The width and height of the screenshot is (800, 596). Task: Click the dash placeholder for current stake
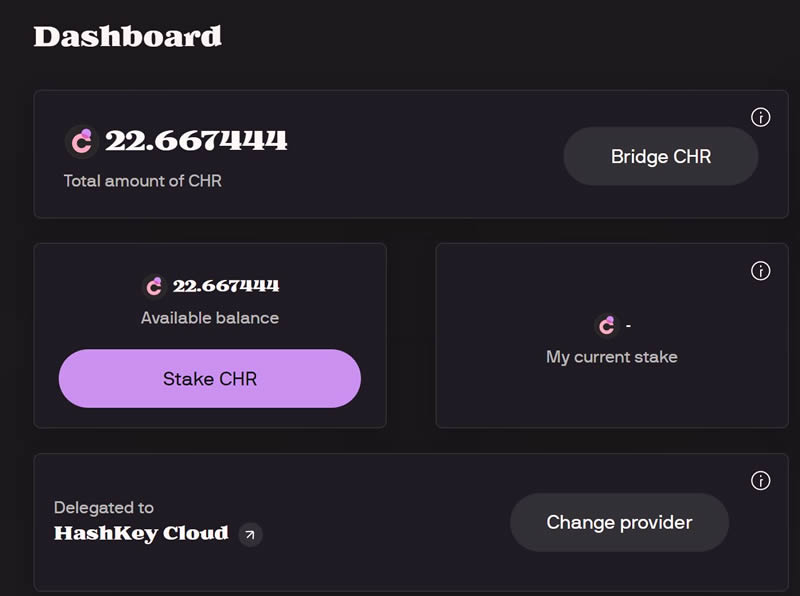tap(628, 326)
